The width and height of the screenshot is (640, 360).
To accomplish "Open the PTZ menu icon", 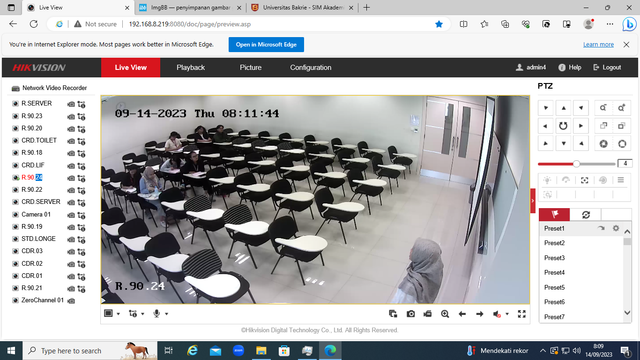I will [x=621, y=180].
